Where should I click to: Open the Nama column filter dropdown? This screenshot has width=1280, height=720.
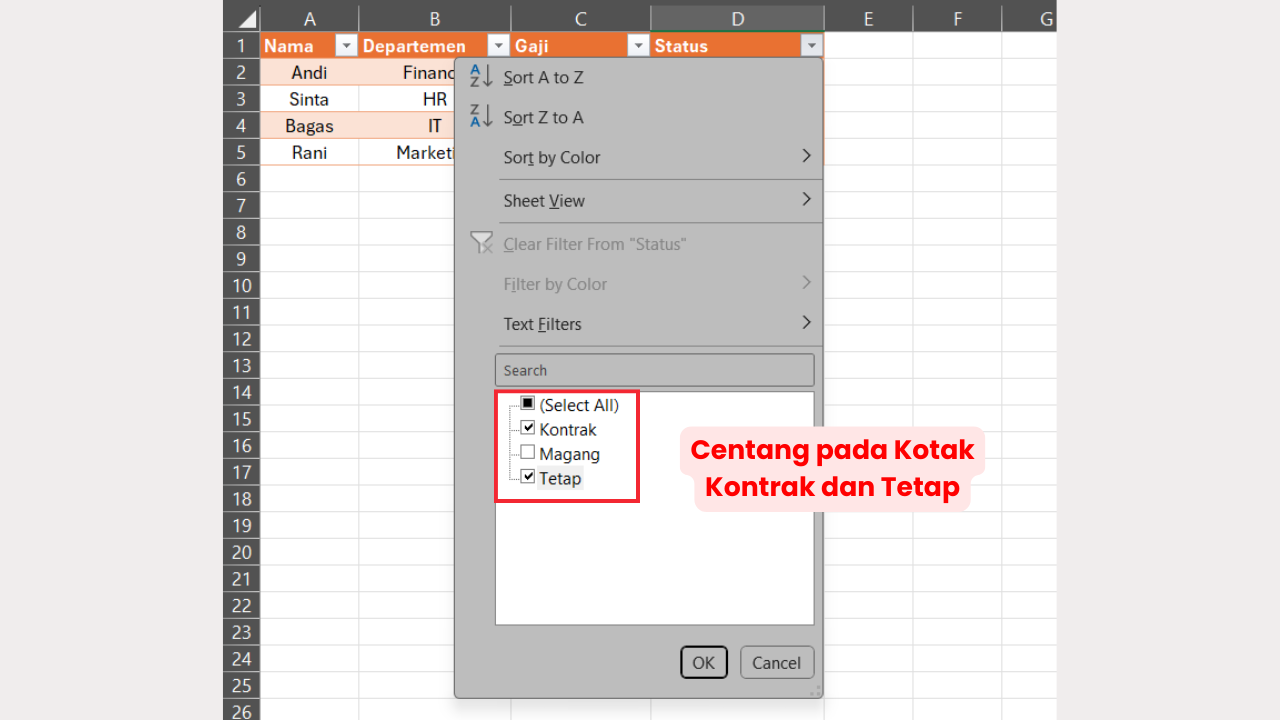tap(345, 45)
